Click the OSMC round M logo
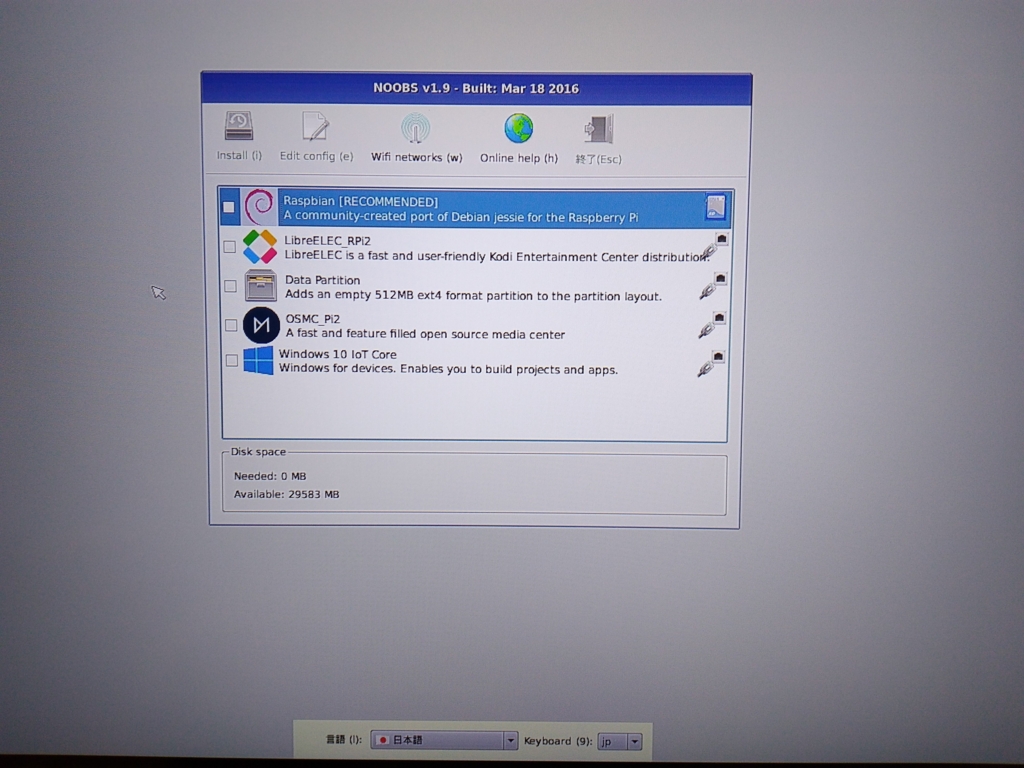This screenshot has width=1024, height=768. pyautogui.click(x=261, y=325)
